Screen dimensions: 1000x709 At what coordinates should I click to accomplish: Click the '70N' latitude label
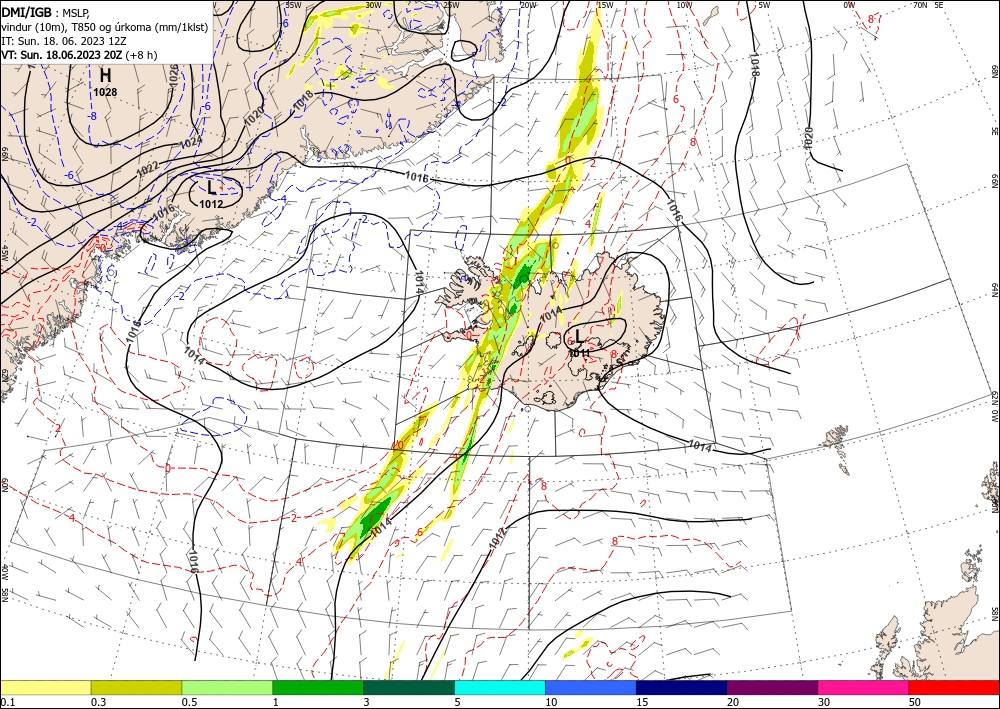pyautogui.click(x=920, y=5)
